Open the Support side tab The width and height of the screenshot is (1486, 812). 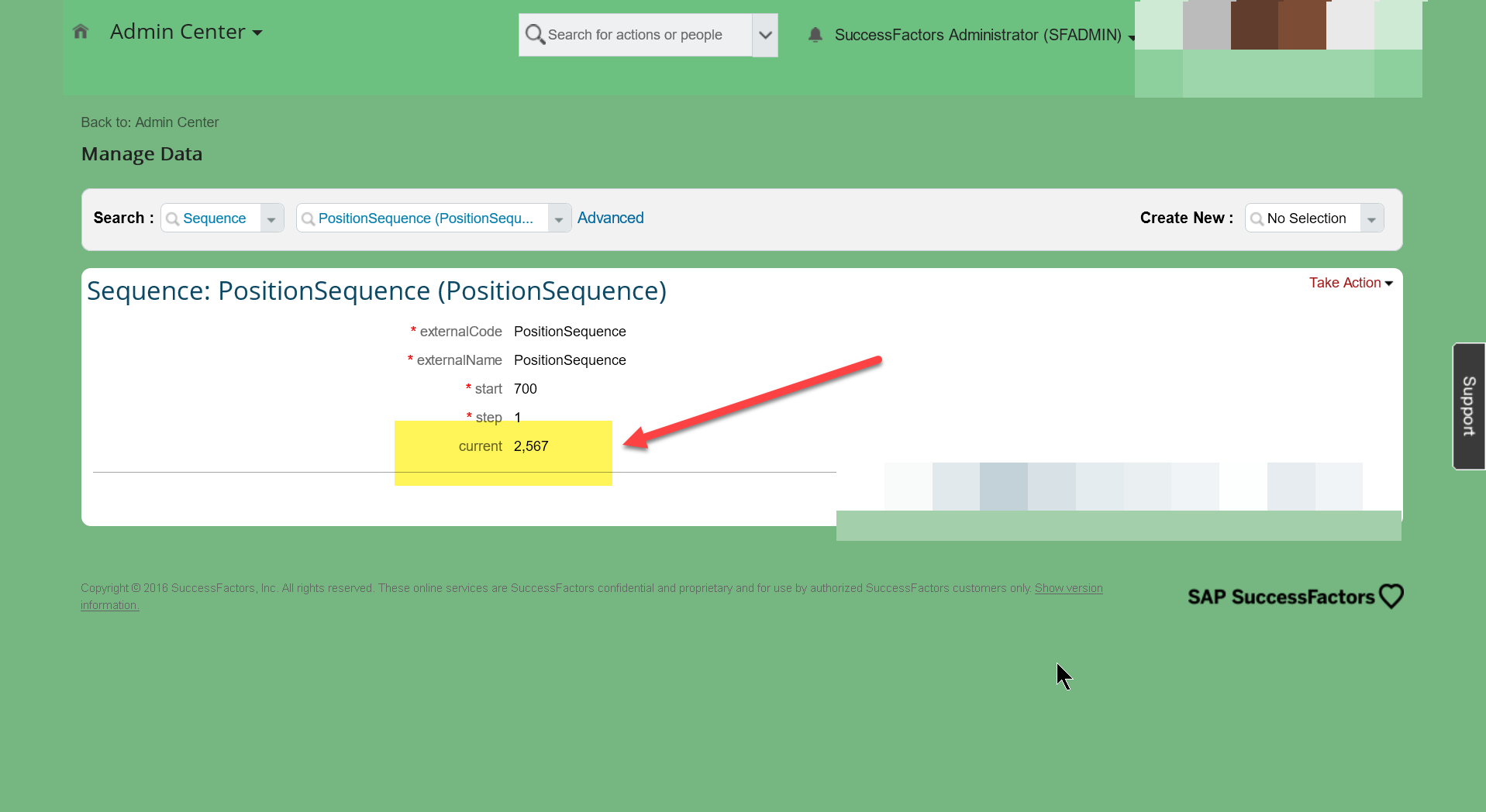(1468, 406)
